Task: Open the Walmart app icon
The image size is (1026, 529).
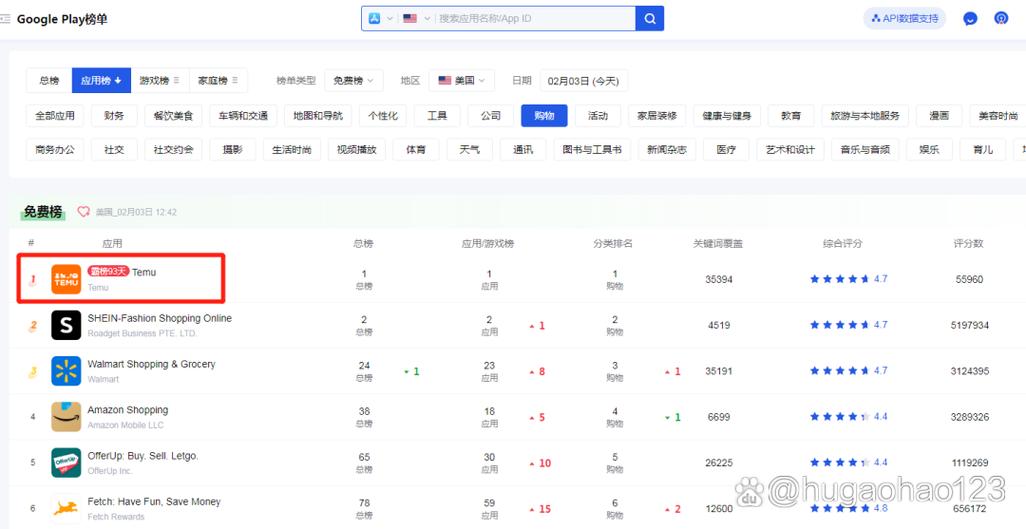Action: [66, 371]
